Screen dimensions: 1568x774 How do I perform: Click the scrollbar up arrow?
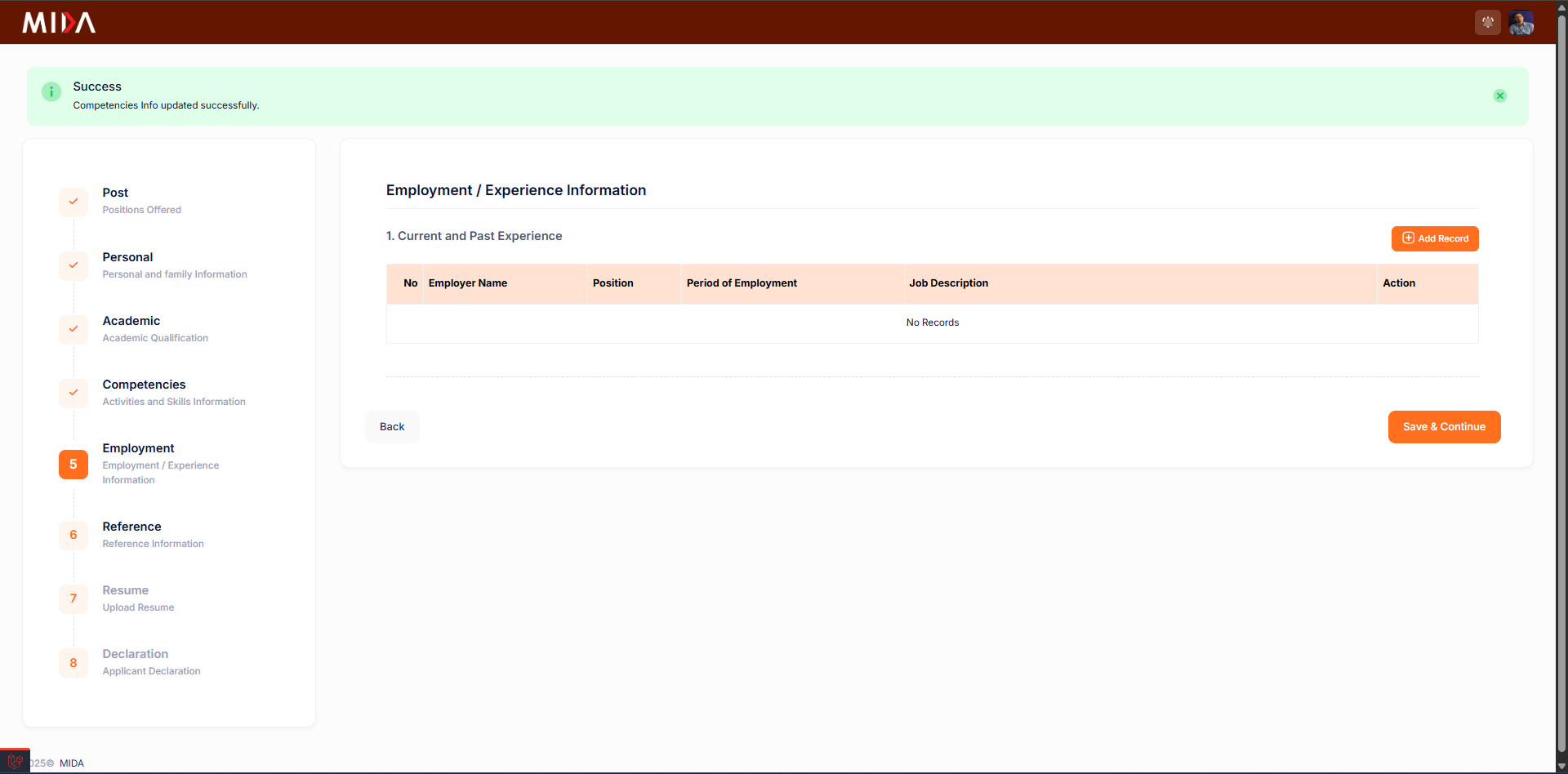[x=1561, y=7]
